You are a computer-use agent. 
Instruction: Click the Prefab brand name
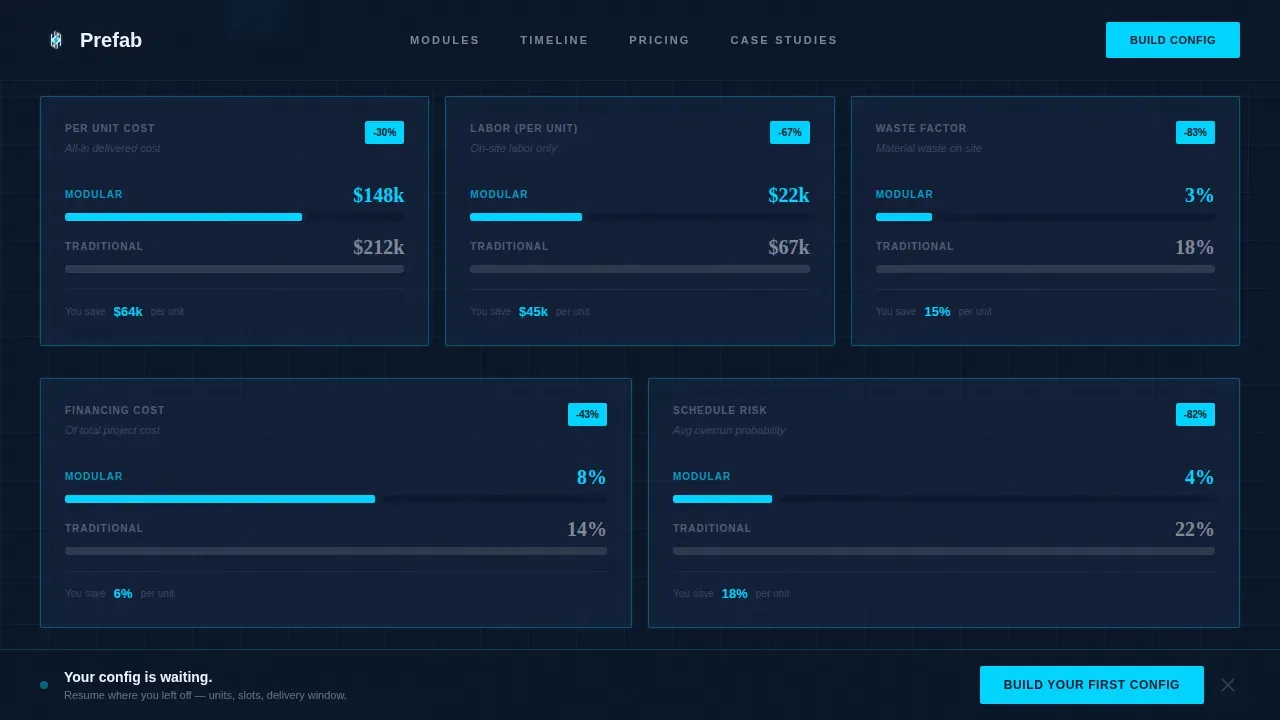pyautogui.click(x=111, y=40)
